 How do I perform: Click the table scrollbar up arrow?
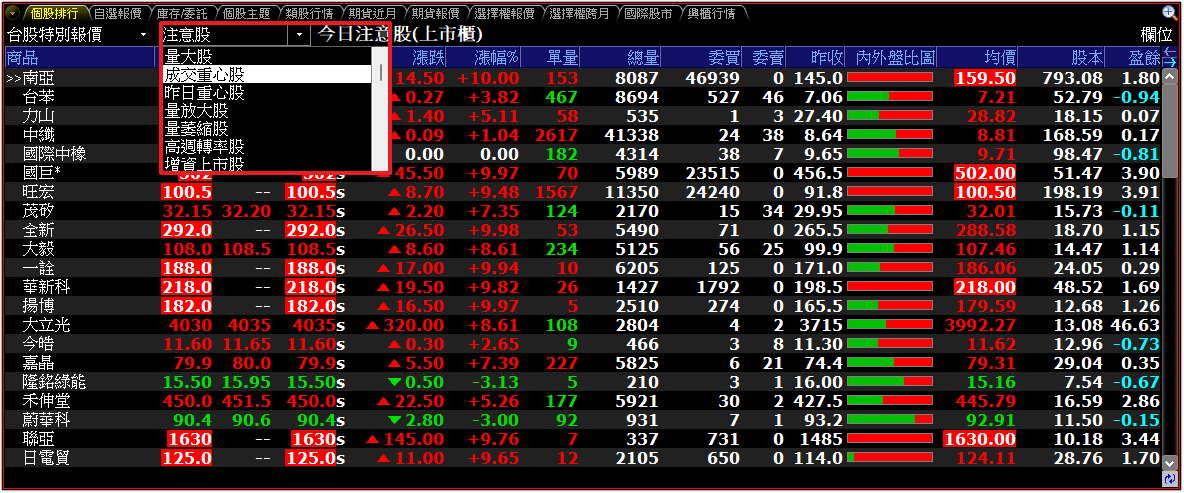click(x=1170, y=75)
